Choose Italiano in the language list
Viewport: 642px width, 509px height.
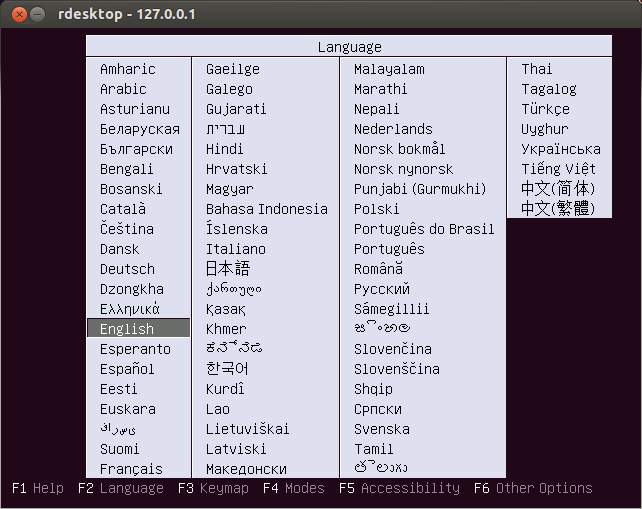tap(235, 249)
